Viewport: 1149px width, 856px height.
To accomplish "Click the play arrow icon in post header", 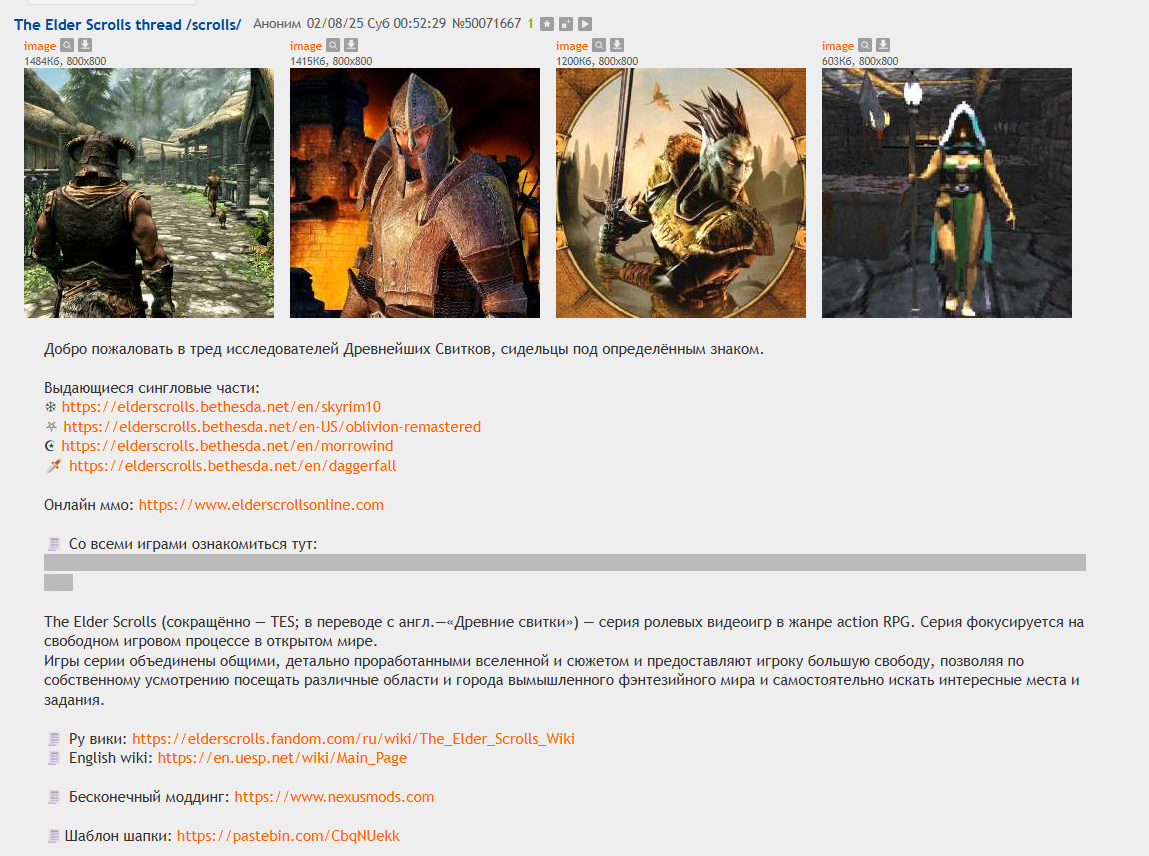I will (585, 24).
